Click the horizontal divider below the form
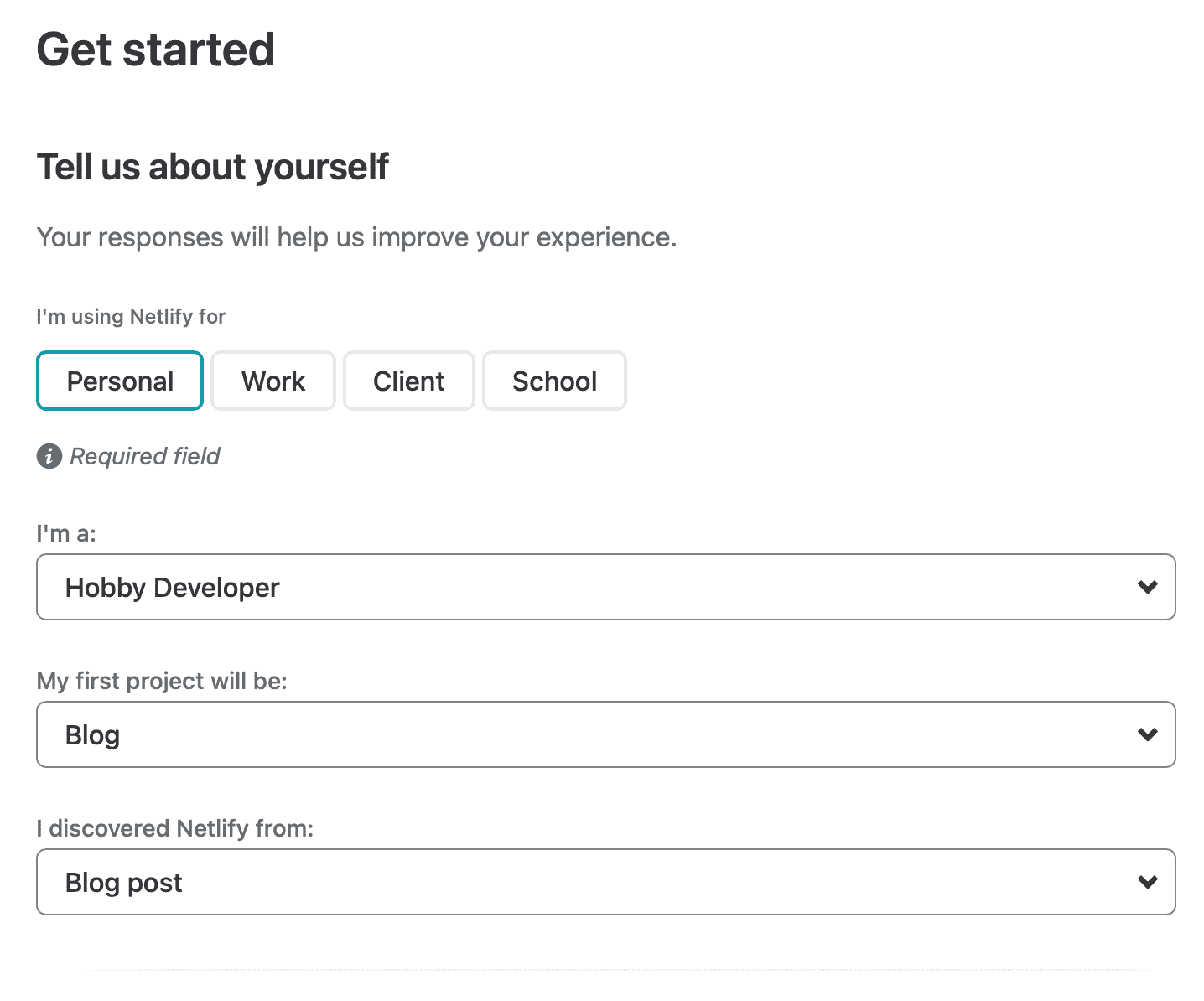This screenshot has height=1001, width=1204. (x=616, y=970)
